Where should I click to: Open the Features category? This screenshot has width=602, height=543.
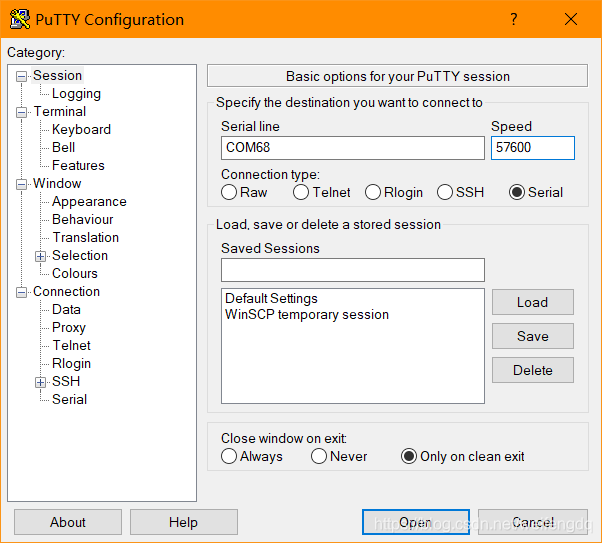(78, 166)
